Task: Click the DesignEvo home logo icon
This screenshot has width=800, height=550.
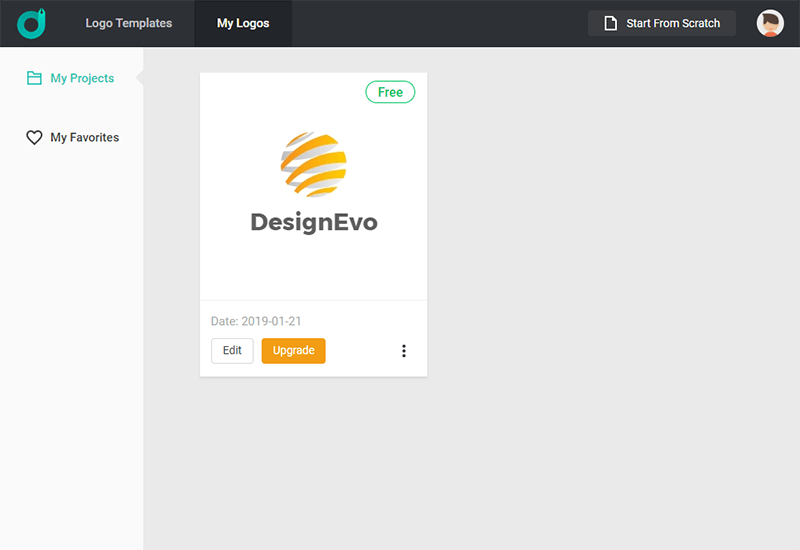Action: click(32, 23)
